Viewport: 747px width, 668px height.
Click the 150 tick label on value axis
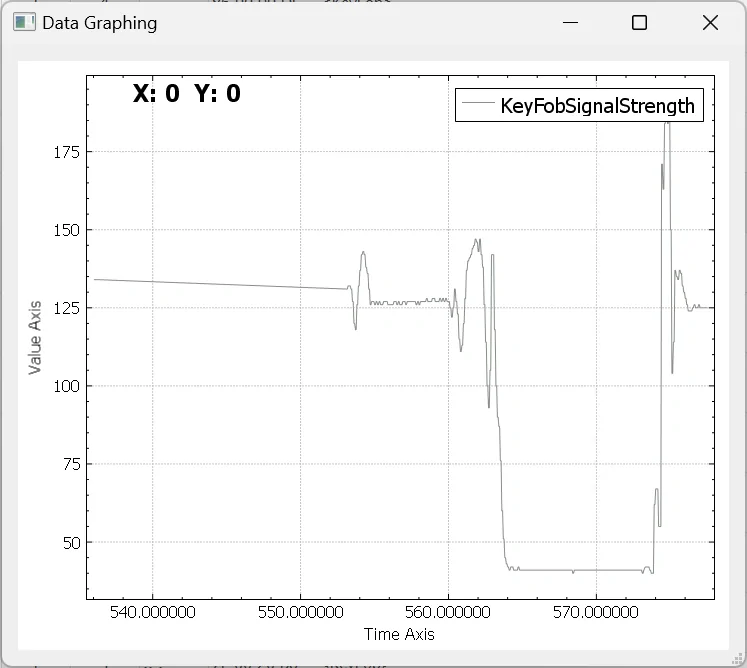(x=66, y=230)
